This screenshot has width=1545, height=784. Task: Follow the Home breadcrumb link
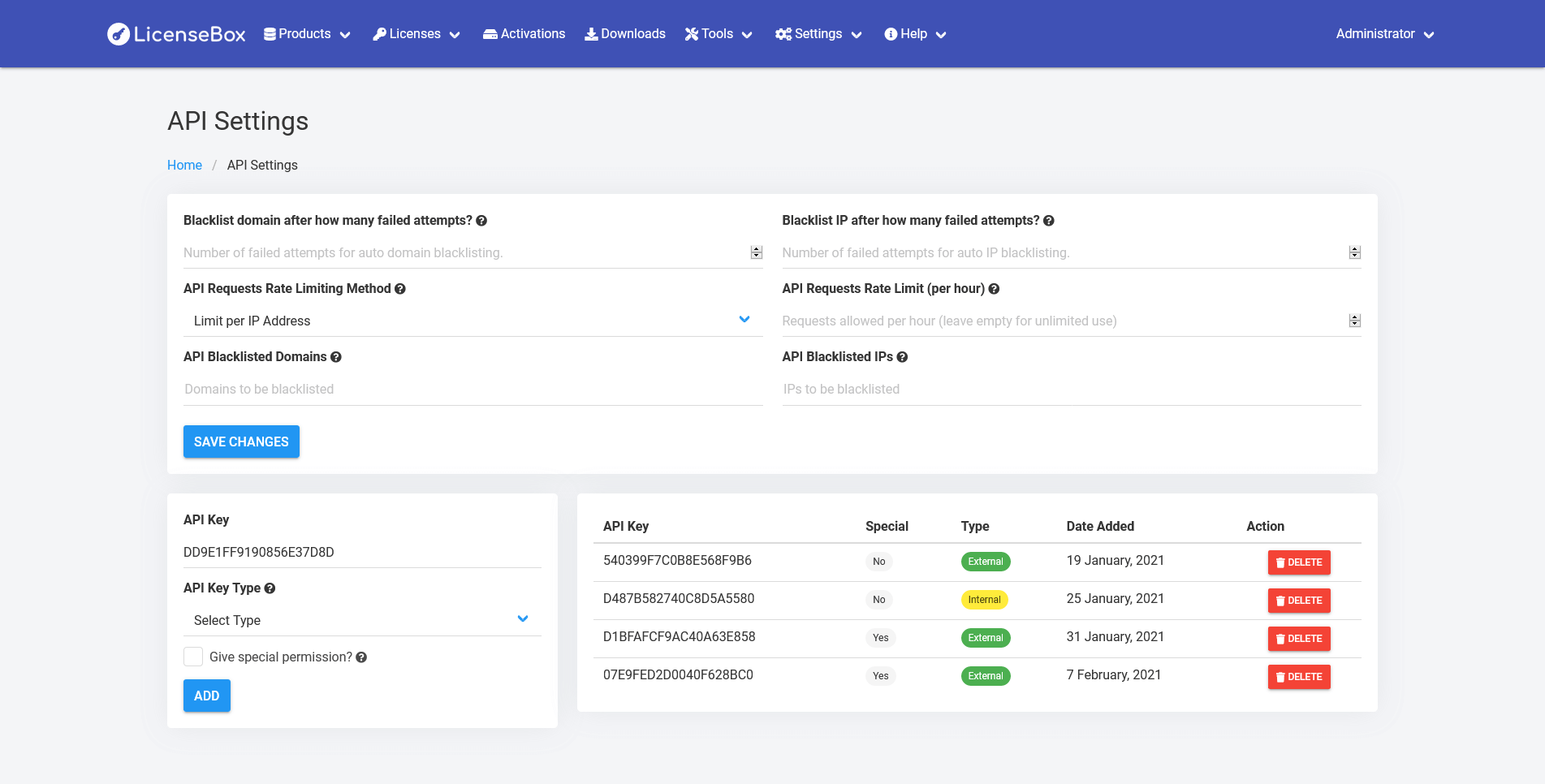(184, 166)
